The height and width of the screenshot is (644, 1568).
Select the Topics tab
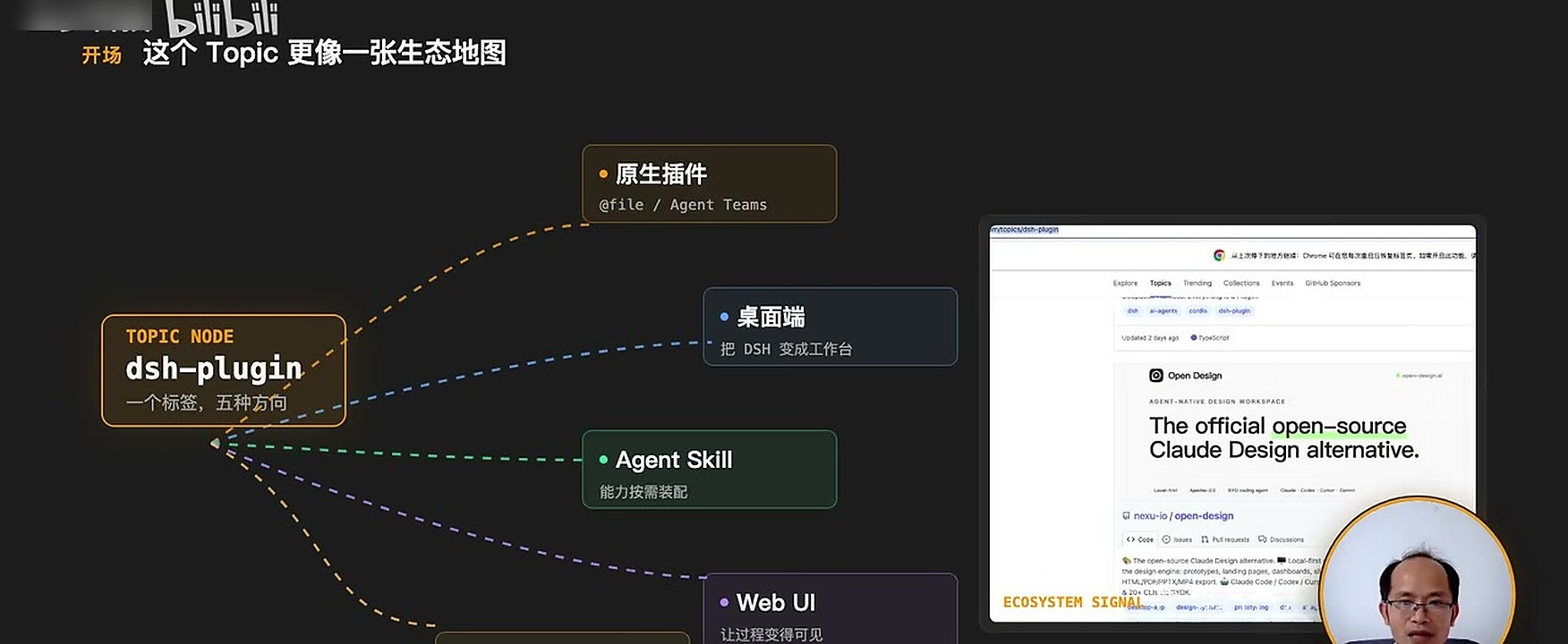click(x=1161, y=283)
